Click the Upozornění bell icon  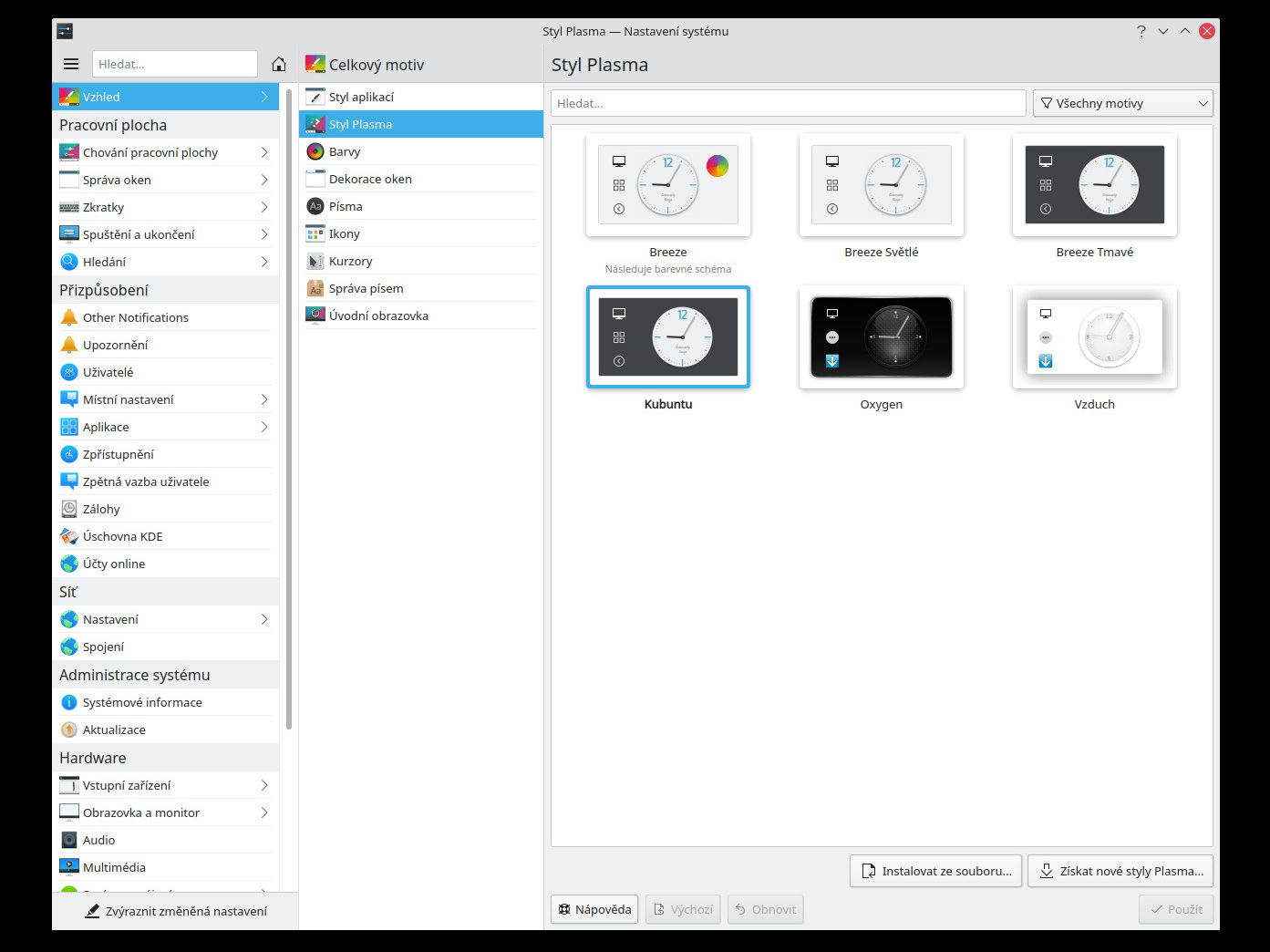(69, 345)
